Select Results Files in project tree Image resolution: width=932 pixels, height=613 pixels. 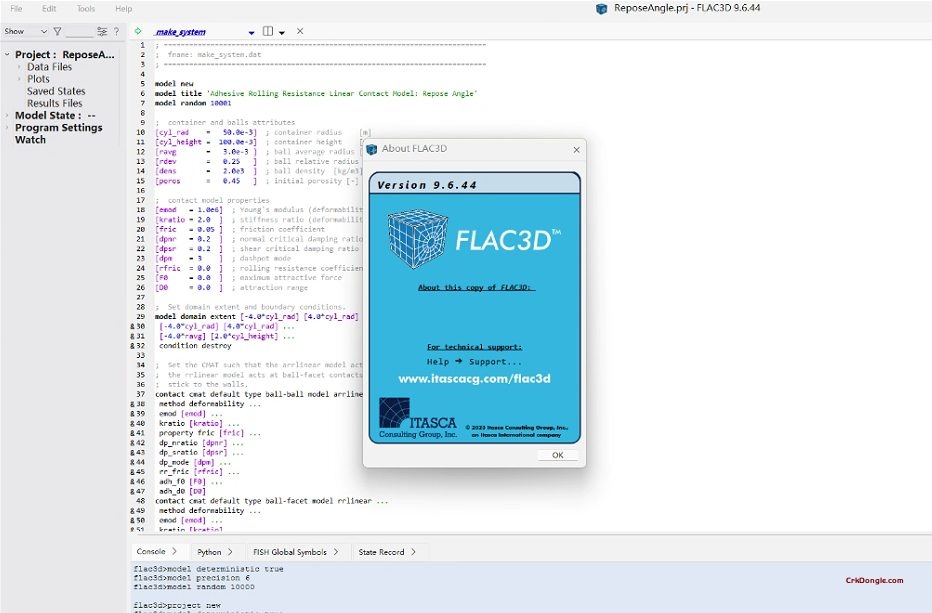pyautogui.click(x=55, y=103)
